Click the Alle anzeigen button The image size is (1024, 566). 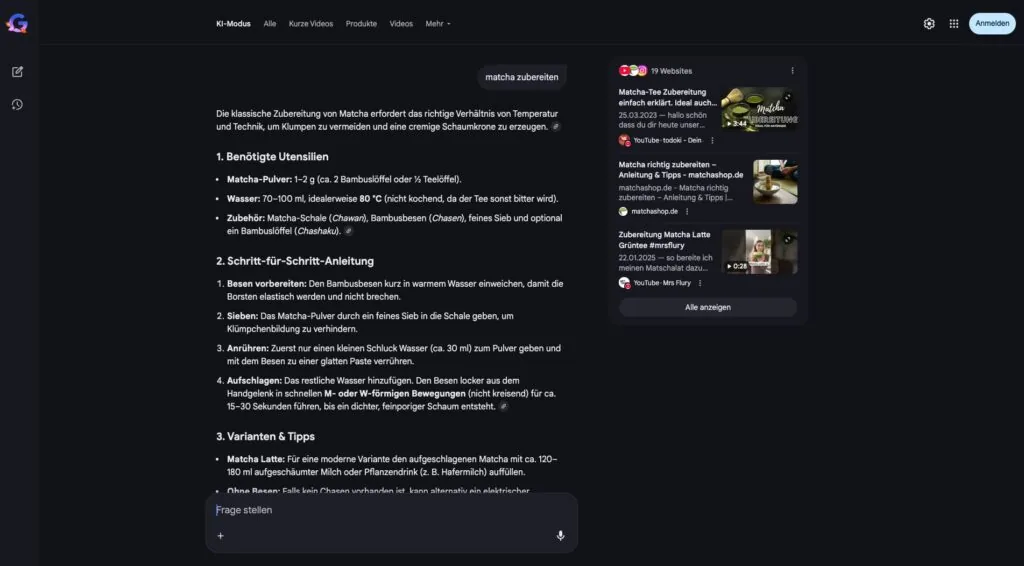click(708, 307)
